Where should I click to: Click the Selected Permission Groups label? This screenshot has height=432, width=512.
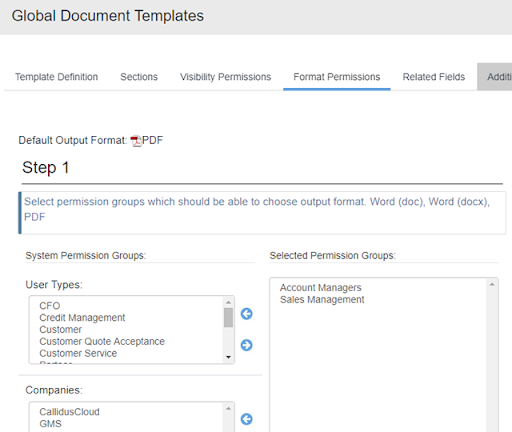pos(332,256)
